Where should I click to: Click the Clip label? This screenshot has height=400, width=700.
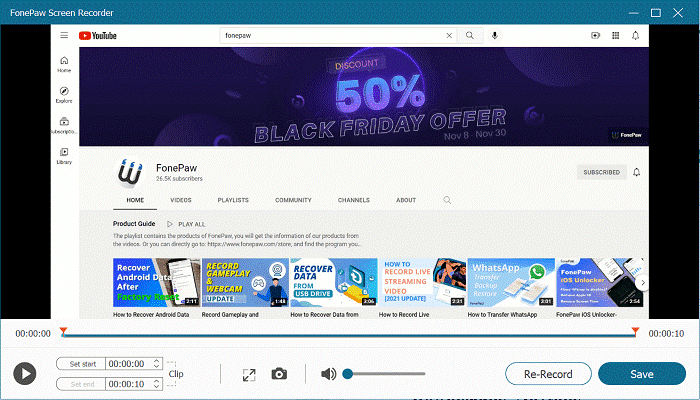176,374
